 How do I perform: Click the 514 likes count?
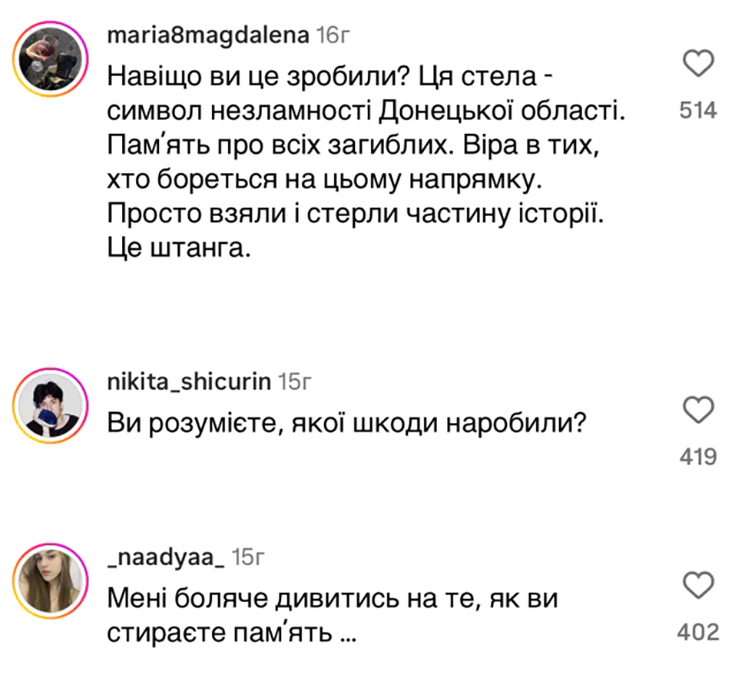point(697,111)
